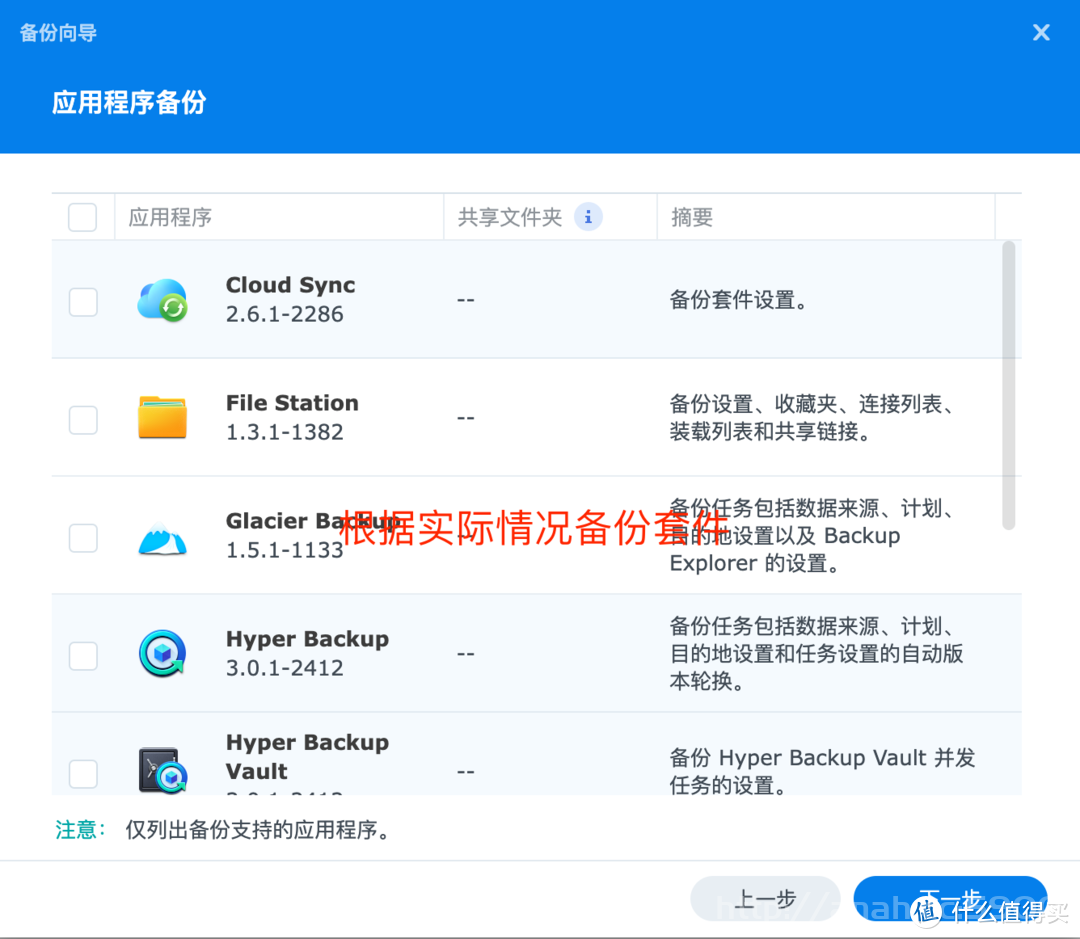The height and width of the screenshot is (939, 1080).
Task: Select the File Station name text
Action: pyautogui.click(x=292, y=402)
